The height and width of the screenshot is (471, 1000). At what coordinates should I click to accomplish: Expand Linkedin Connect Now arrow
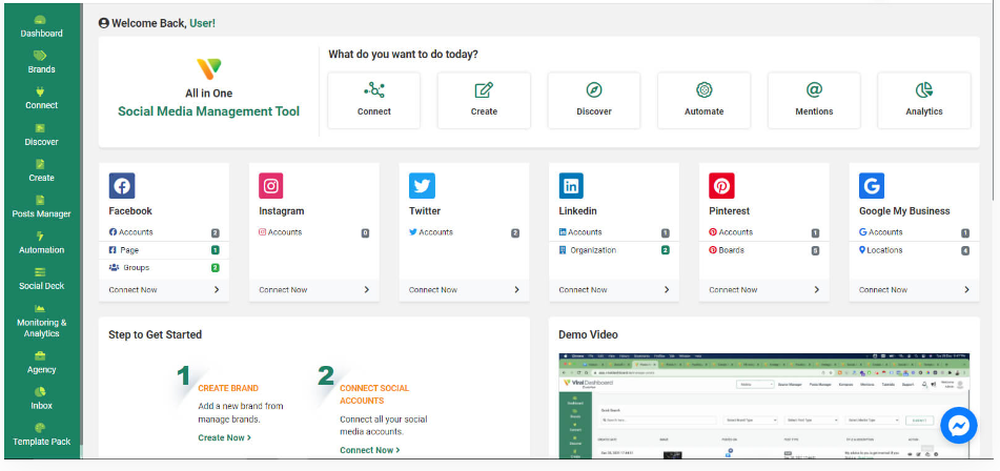(666, 289)
